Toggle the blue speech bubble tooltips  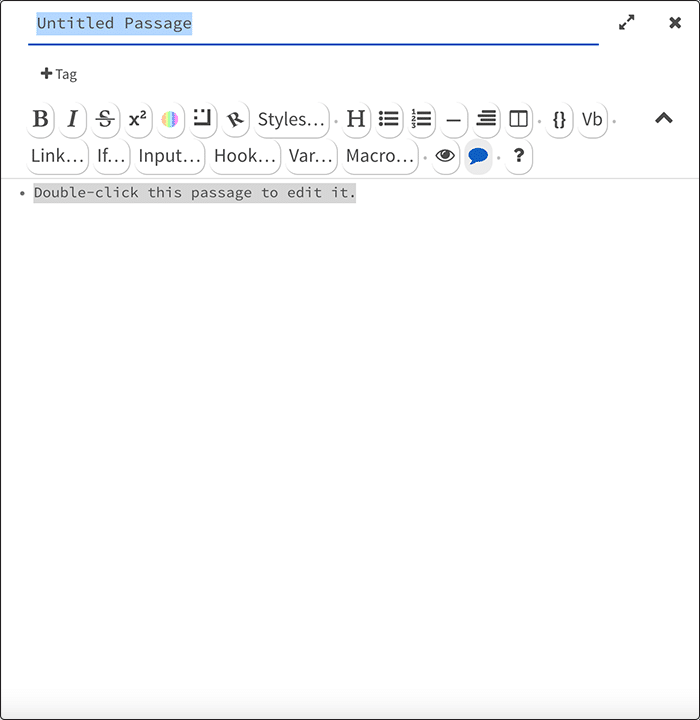tap(478, 156)
